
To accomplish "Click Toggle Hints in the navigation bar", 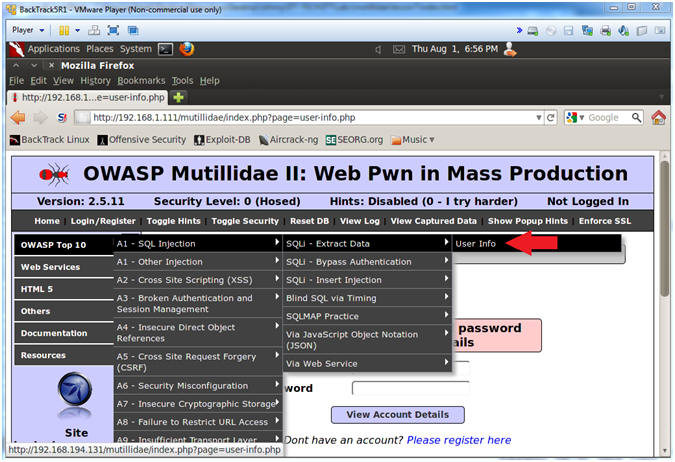I will point(173,221).
